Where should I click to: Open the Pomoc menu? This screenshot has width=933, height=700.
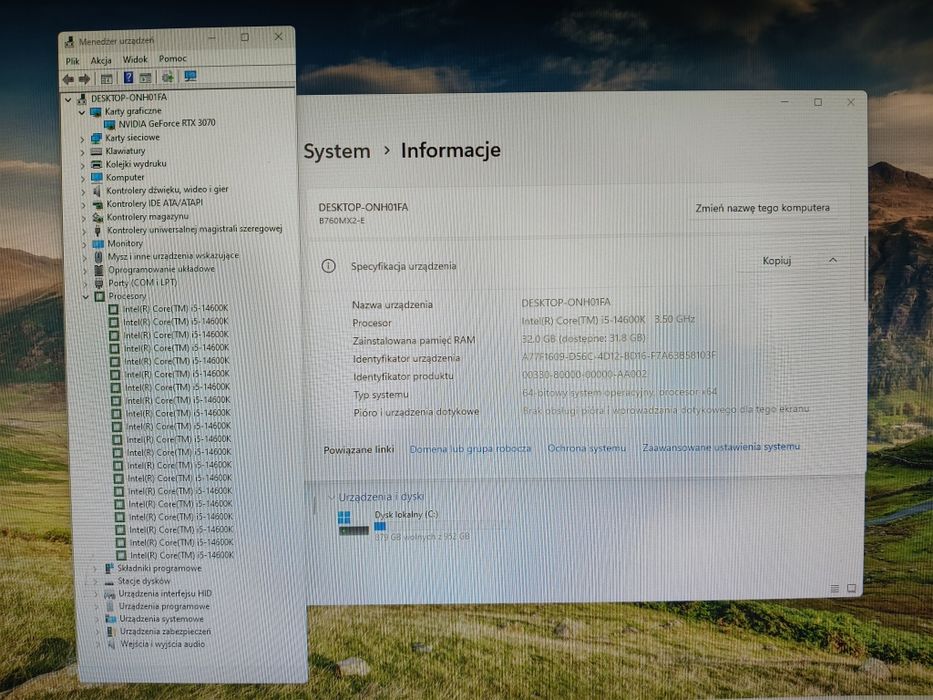tap(173, 58)
